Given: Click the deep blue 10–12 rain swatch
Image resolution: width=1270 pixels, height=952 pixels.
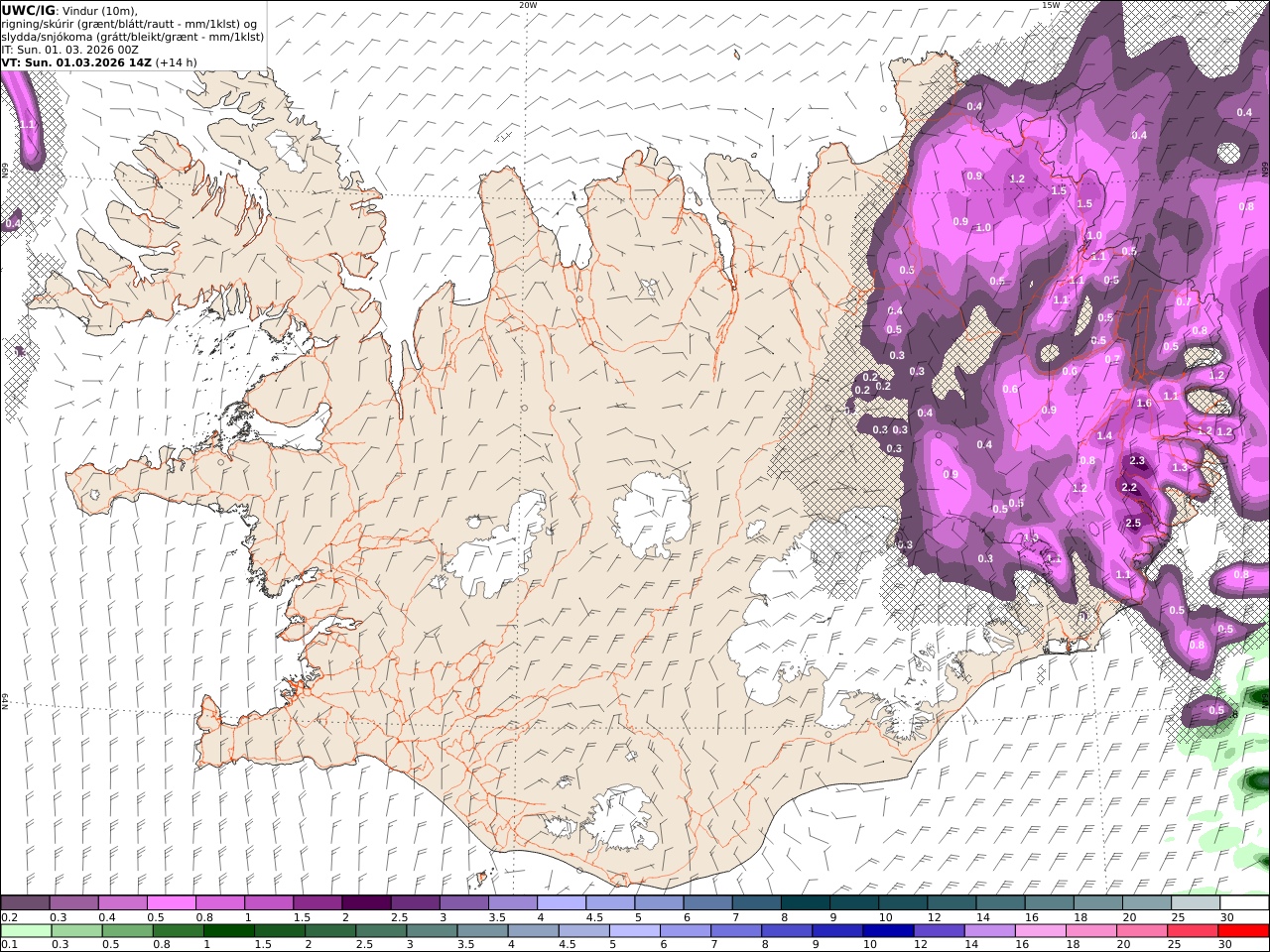Looking at the screenshot, I should tap(888, 931).
